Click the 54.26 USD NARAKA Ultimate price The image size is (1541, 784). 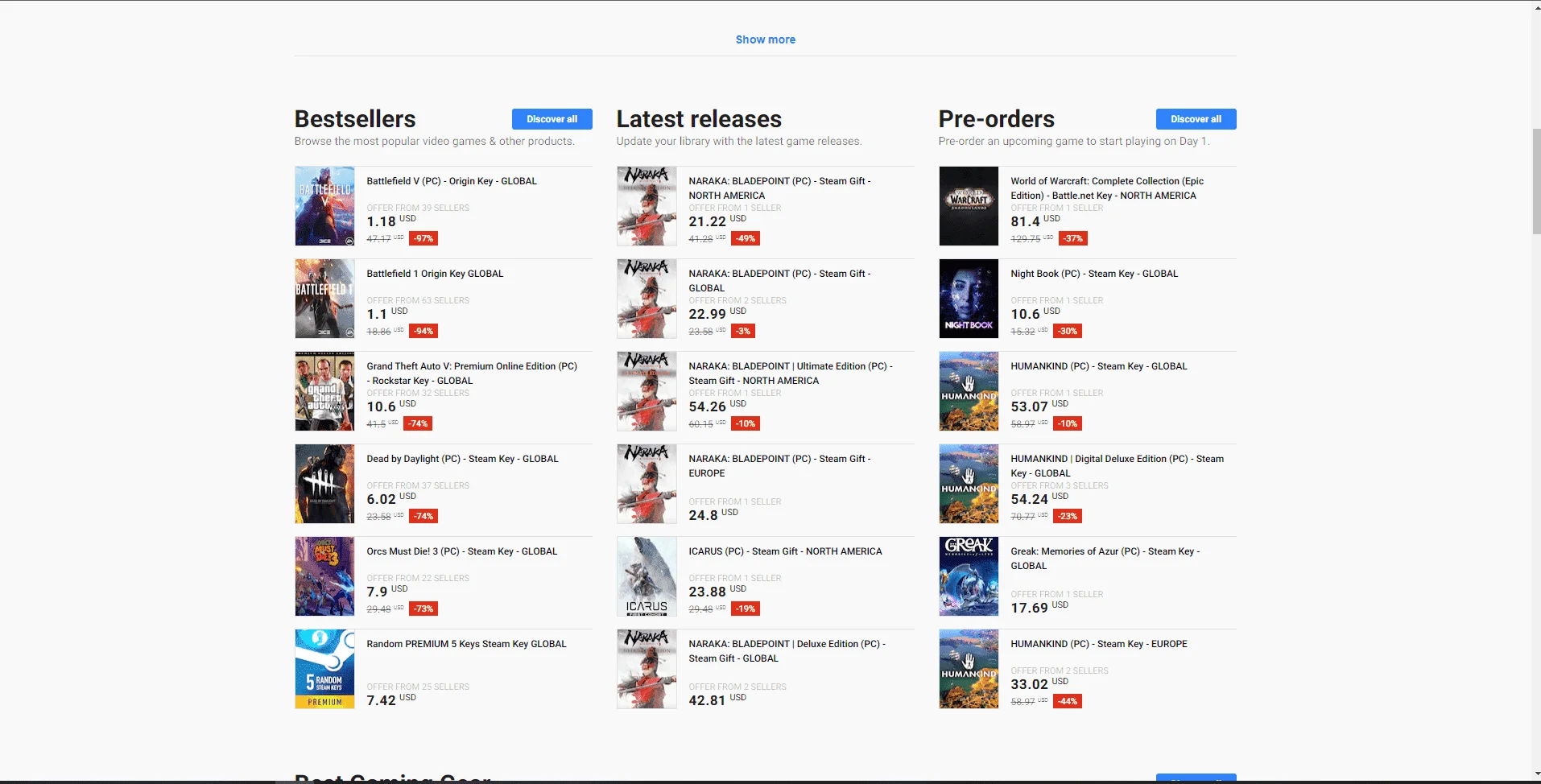(717, 406)
